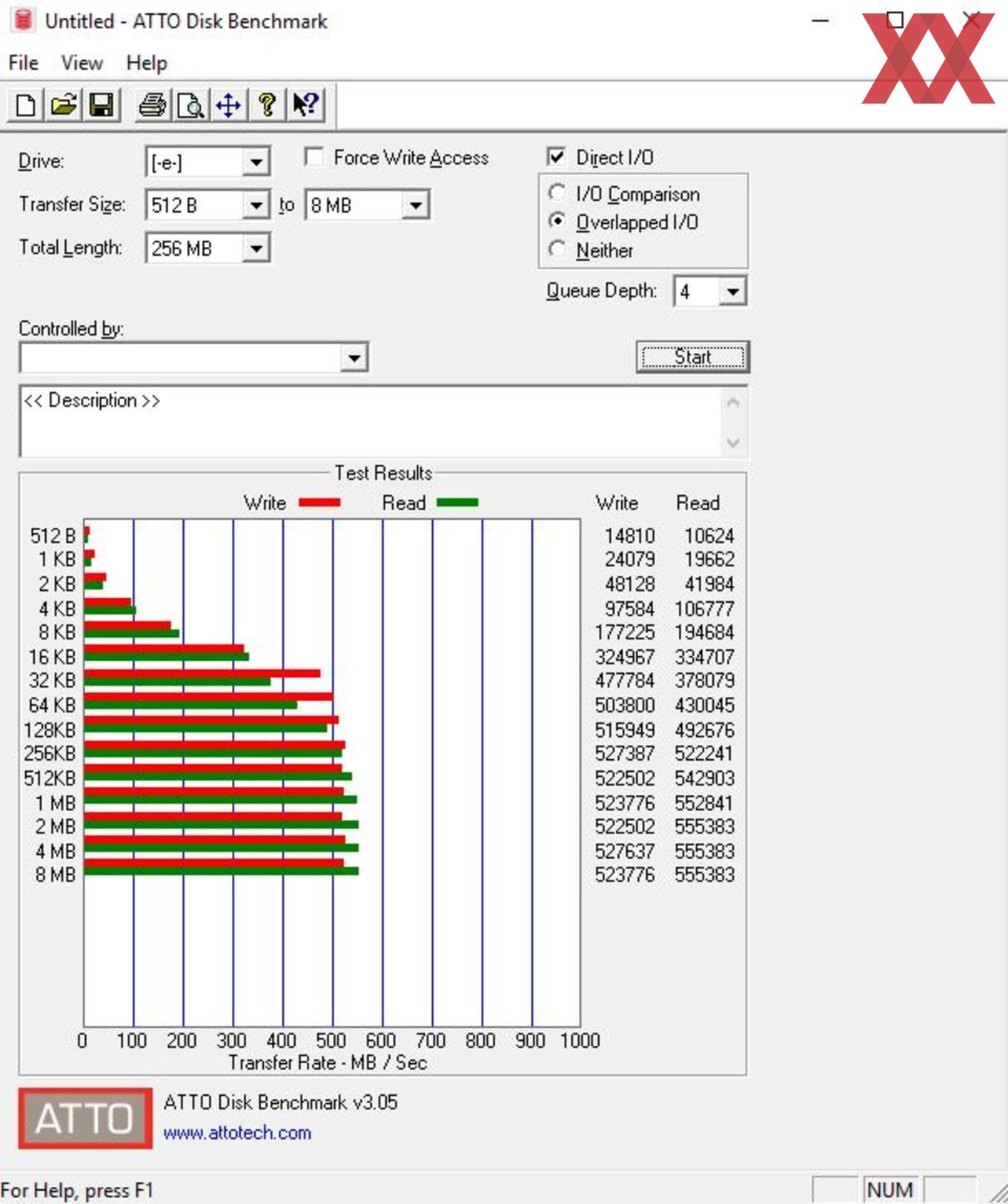Open the View menu

pos(82,63)
